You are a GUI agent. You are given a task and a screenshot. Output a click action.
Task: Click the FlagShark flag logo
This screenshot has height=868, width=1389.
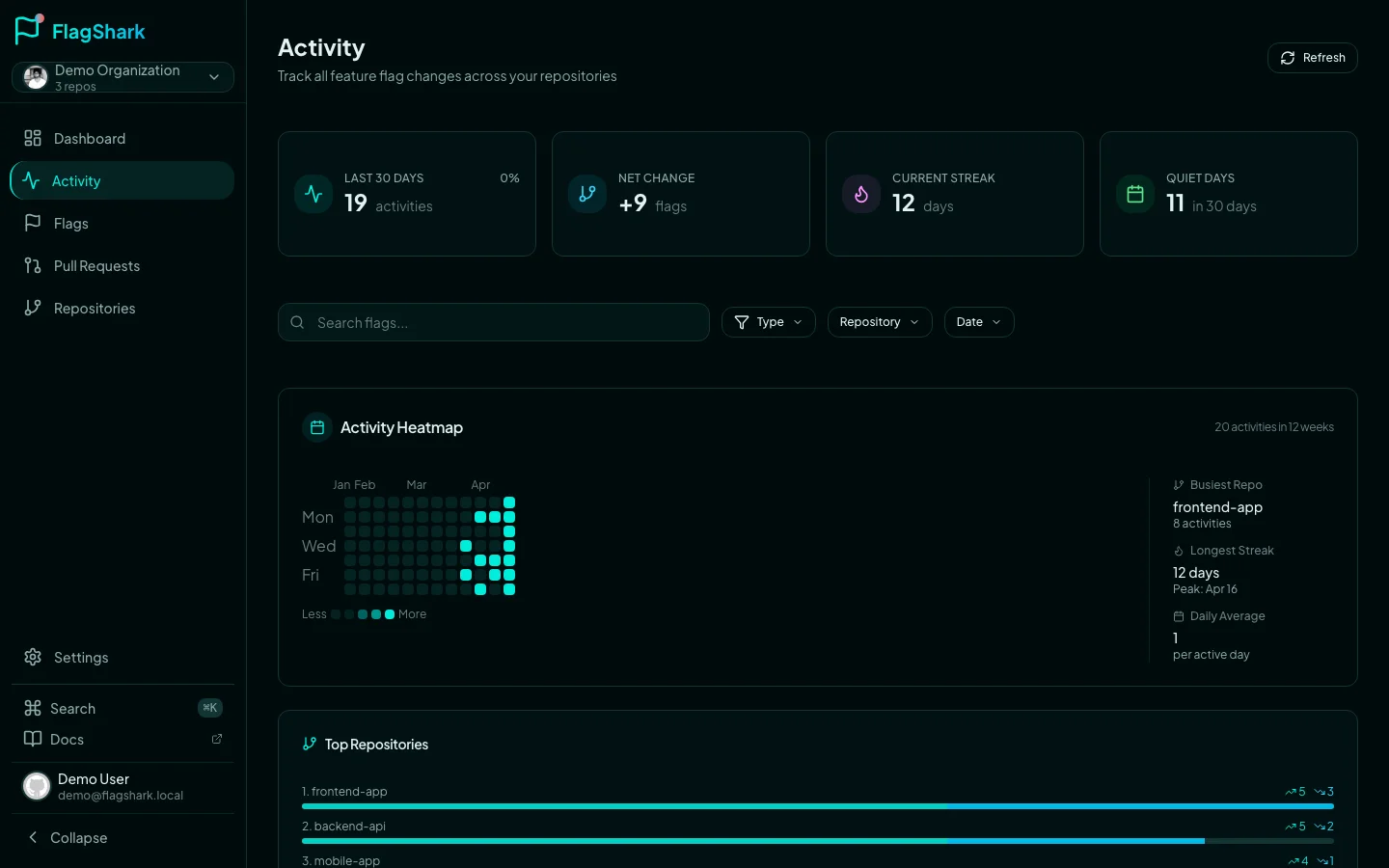28,30
